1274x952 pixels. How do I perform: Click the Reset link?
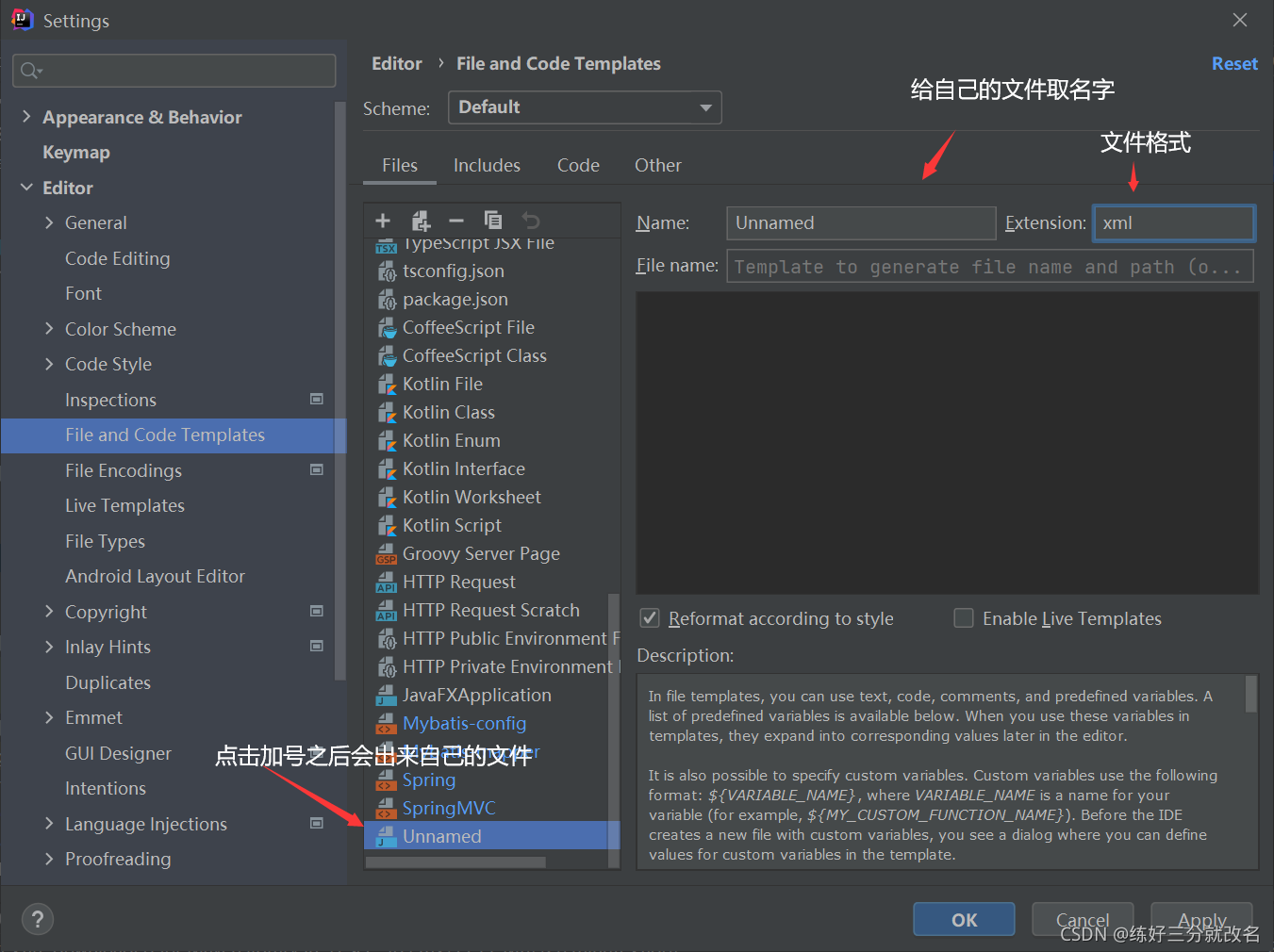pos(1234,63)
